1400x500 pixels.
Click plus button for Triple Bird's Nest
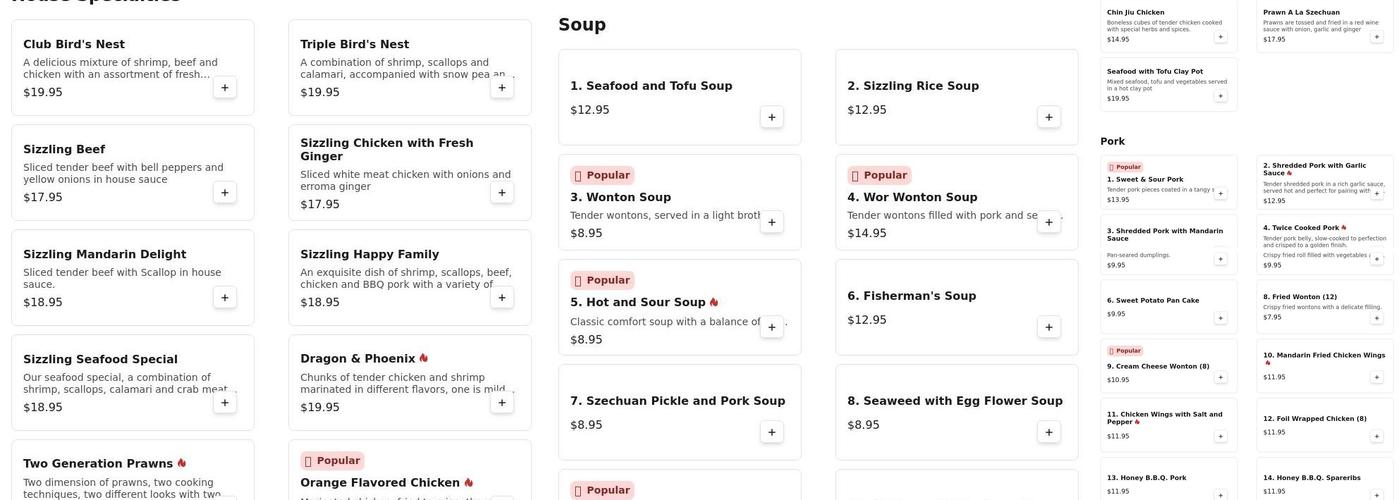502,88
